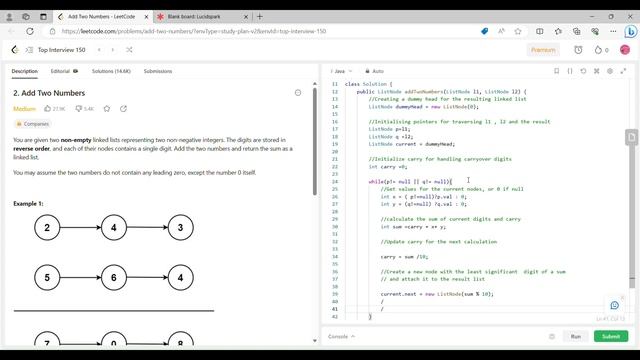Click browser profile icon in title bar
The width and height of the screenshot is (640, 360).
point(9,17)
